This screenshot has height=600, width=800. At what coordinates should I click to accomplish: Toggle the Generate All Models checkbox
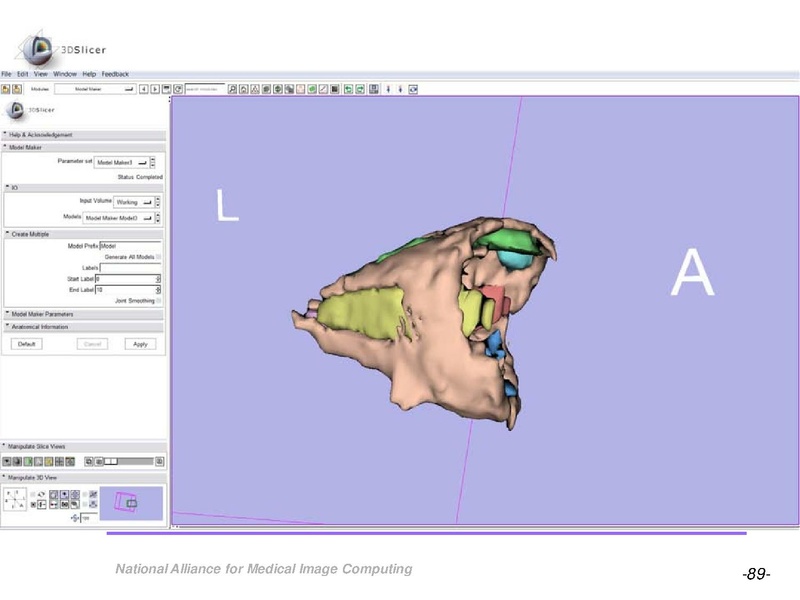point(158,257)
